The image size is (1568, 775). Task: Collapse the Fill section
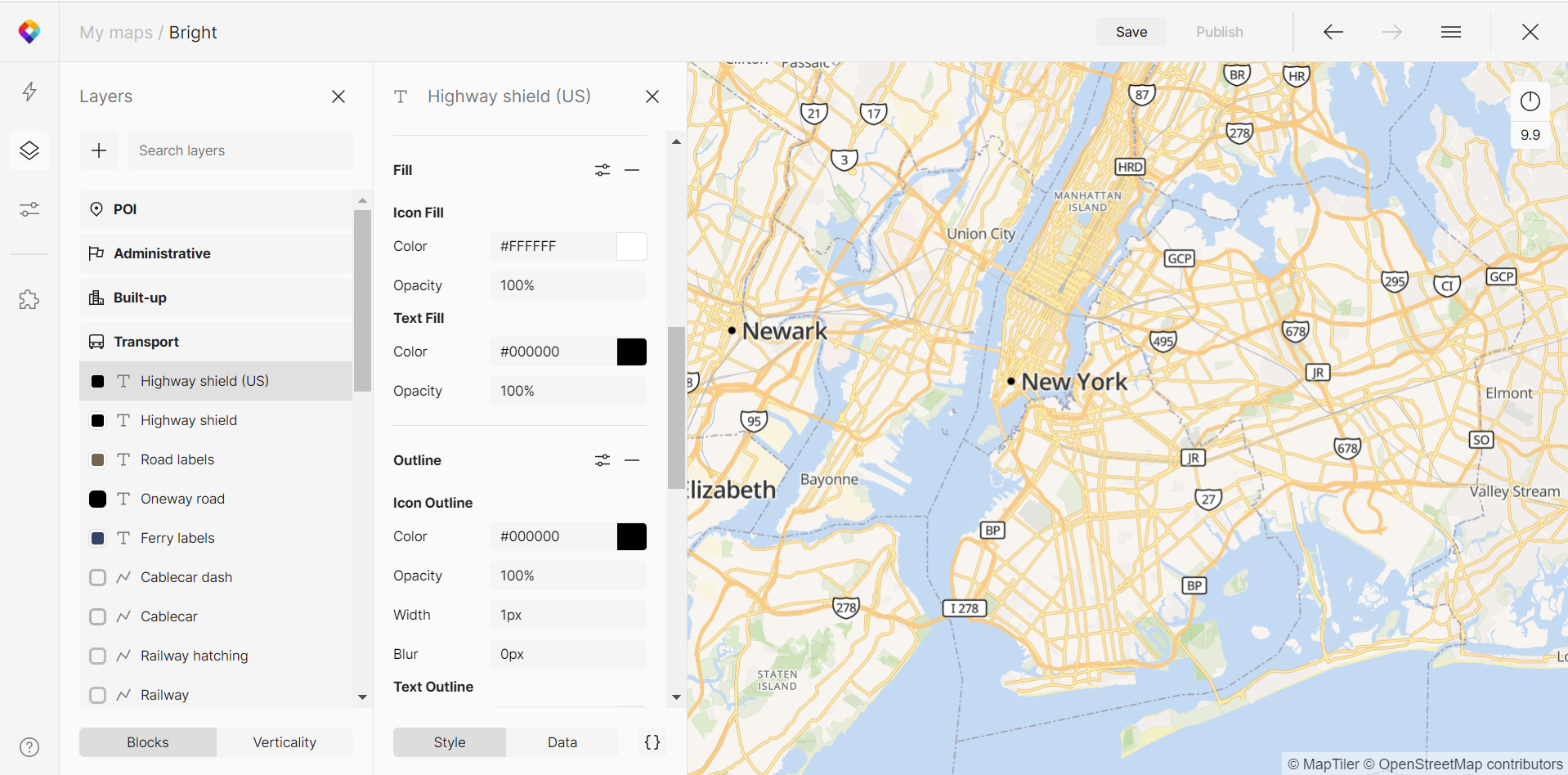point(632,170)
